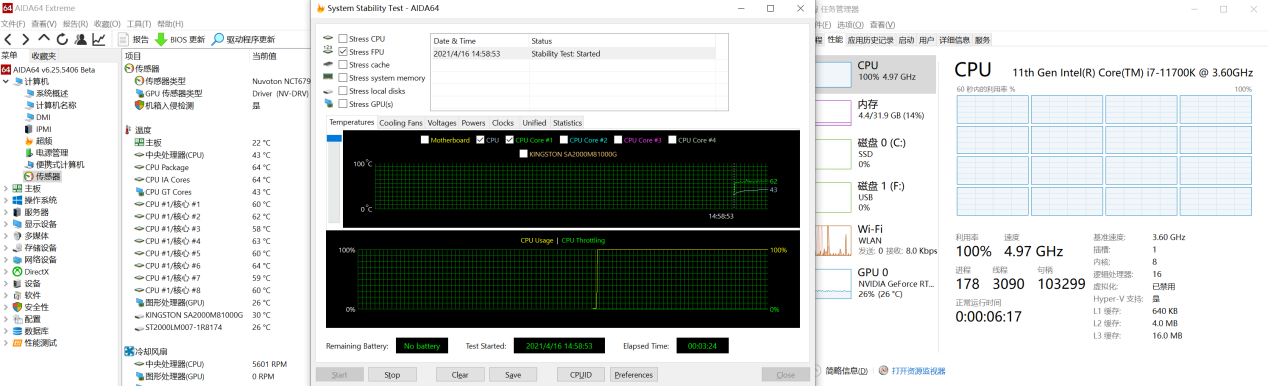This screenshot has height=386, width=1268.
Task: Expand the 主板 tree node
Action: 5,188
